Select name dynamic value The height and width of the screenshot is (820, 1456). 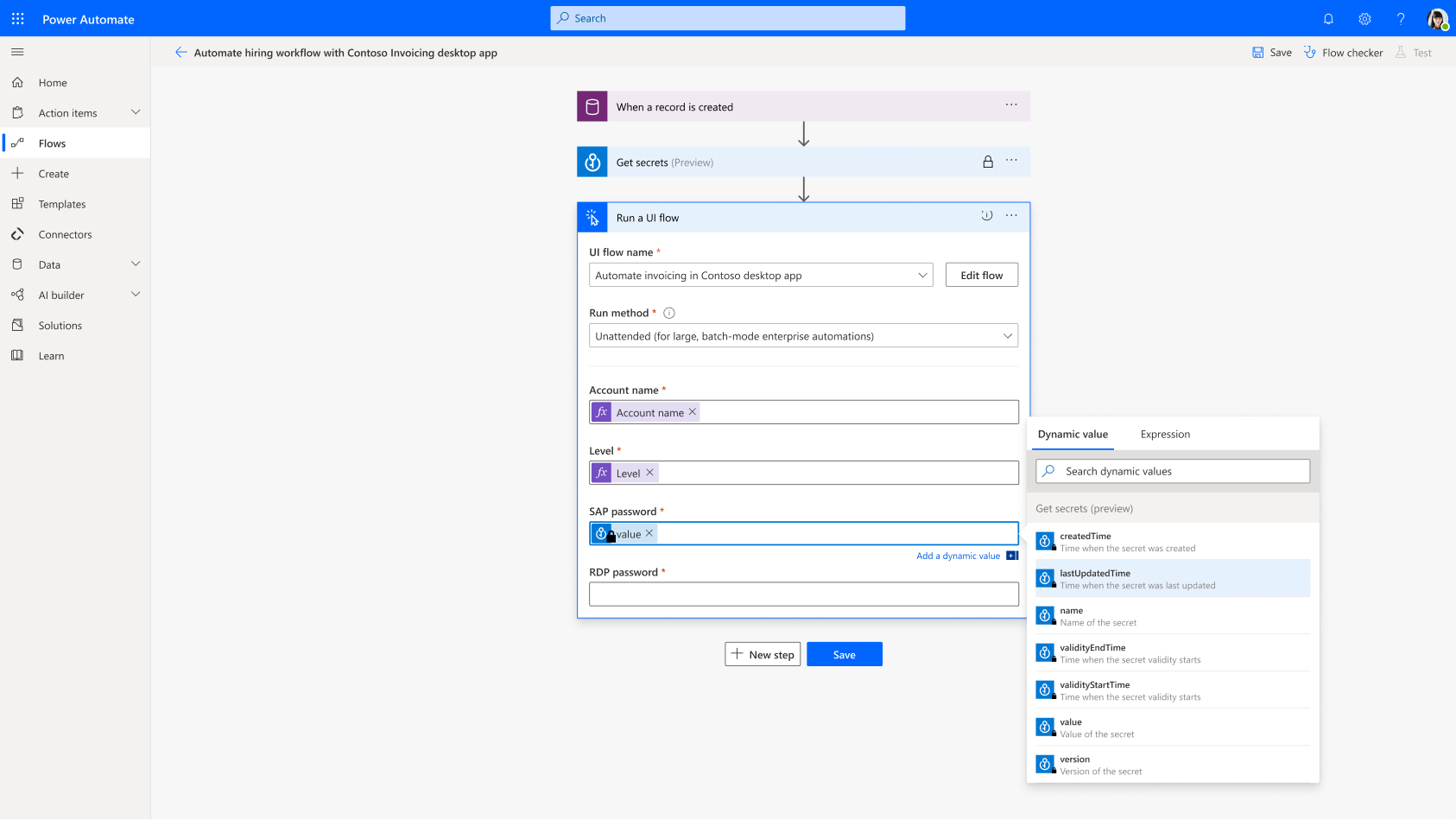[x=1173, y=616]
